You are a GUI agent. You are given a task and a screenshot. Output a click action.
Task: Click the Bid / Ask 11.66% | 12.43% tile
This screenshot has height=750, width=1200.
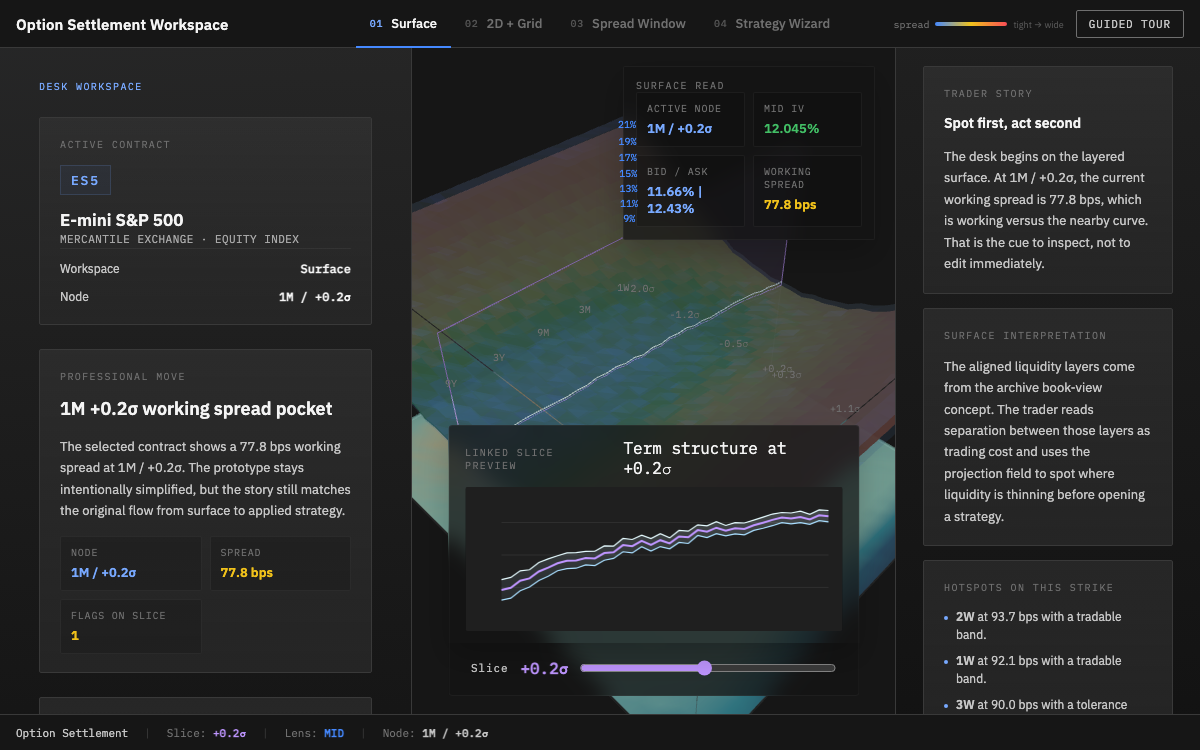click(x=692, y=190)
